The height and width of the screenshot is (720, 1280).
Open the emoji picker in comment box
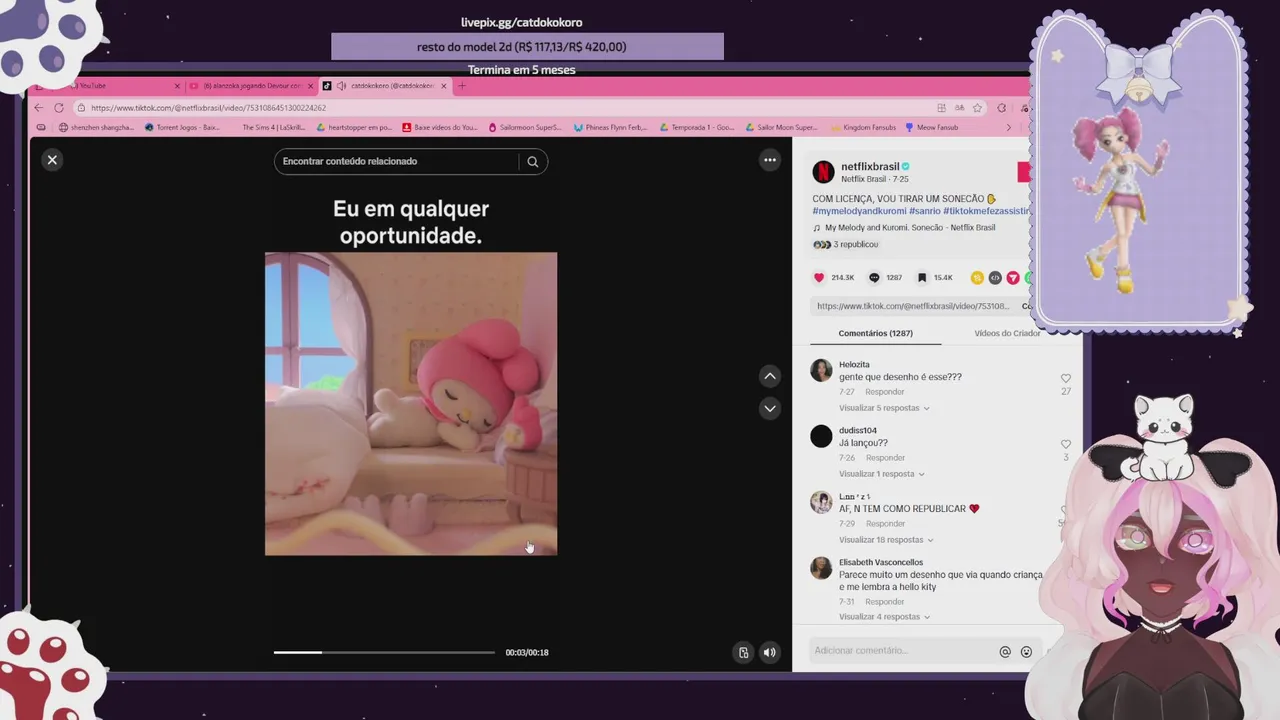[1026, 652]
